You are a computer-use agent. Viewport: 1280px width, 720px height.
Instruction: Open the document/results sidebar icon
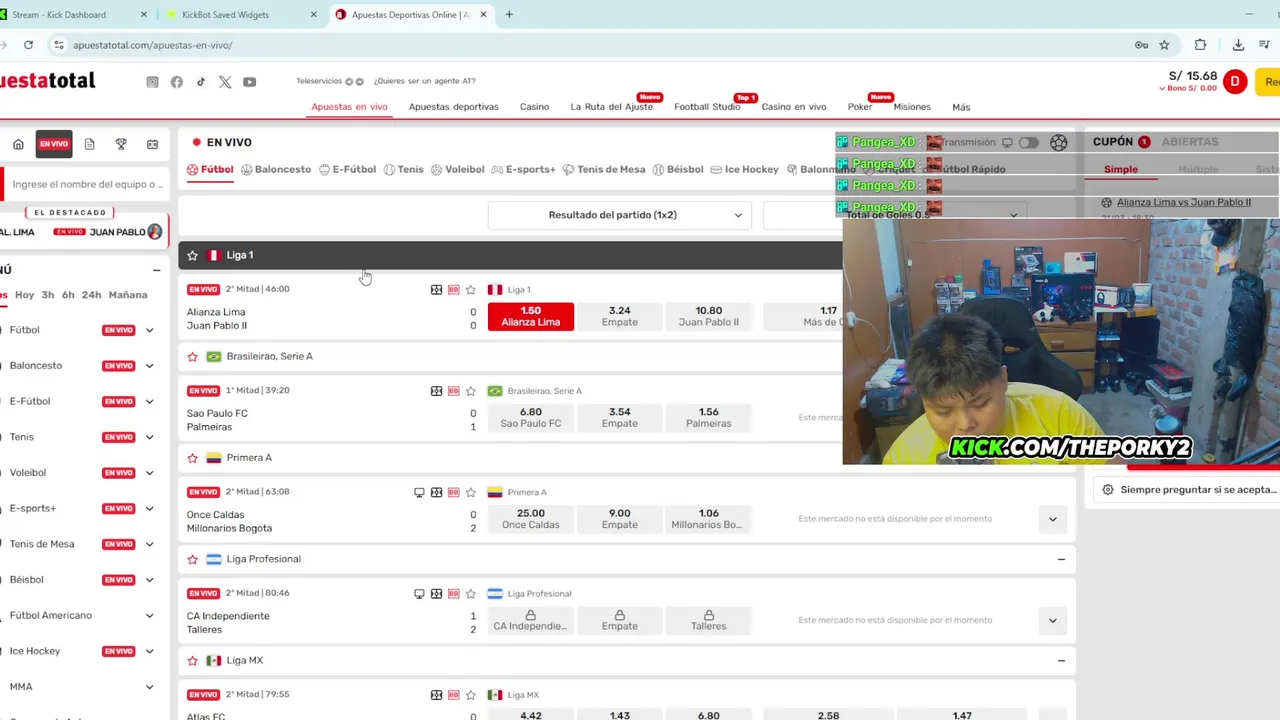(x=89, y=144)
